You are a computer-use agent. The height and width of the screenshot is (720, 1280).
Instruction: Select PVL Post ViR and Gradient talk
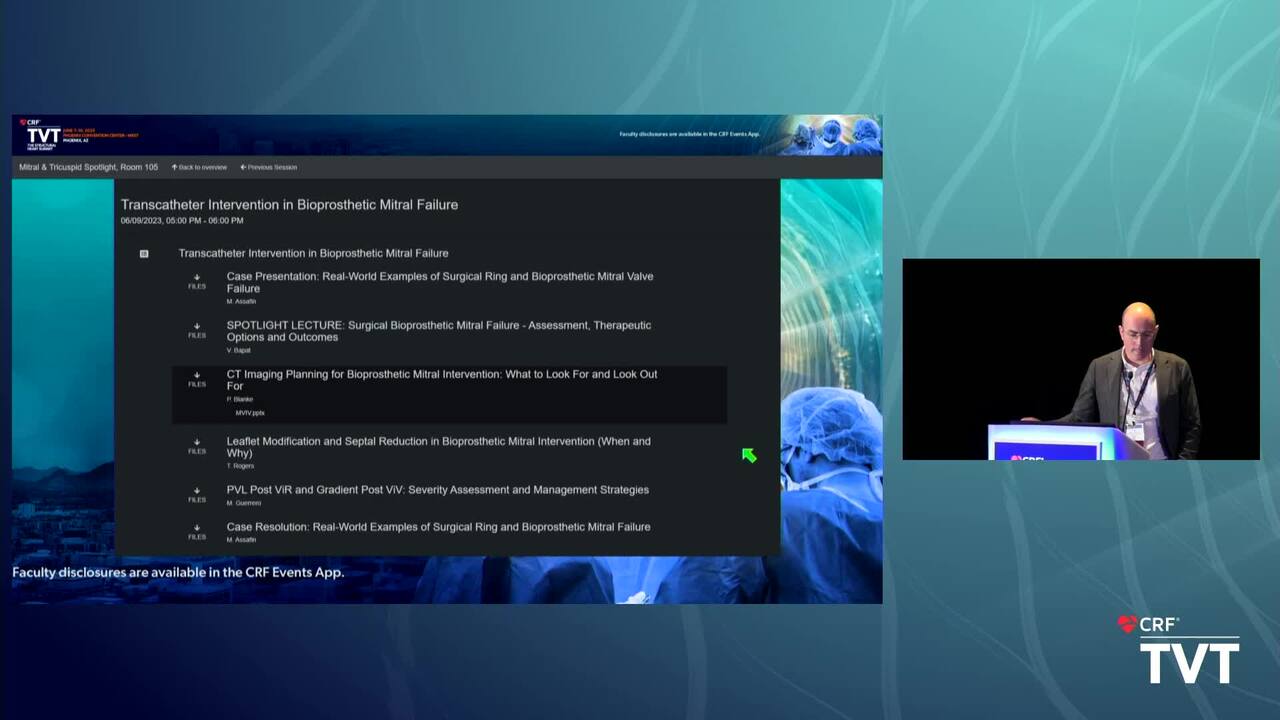[438, 490]
